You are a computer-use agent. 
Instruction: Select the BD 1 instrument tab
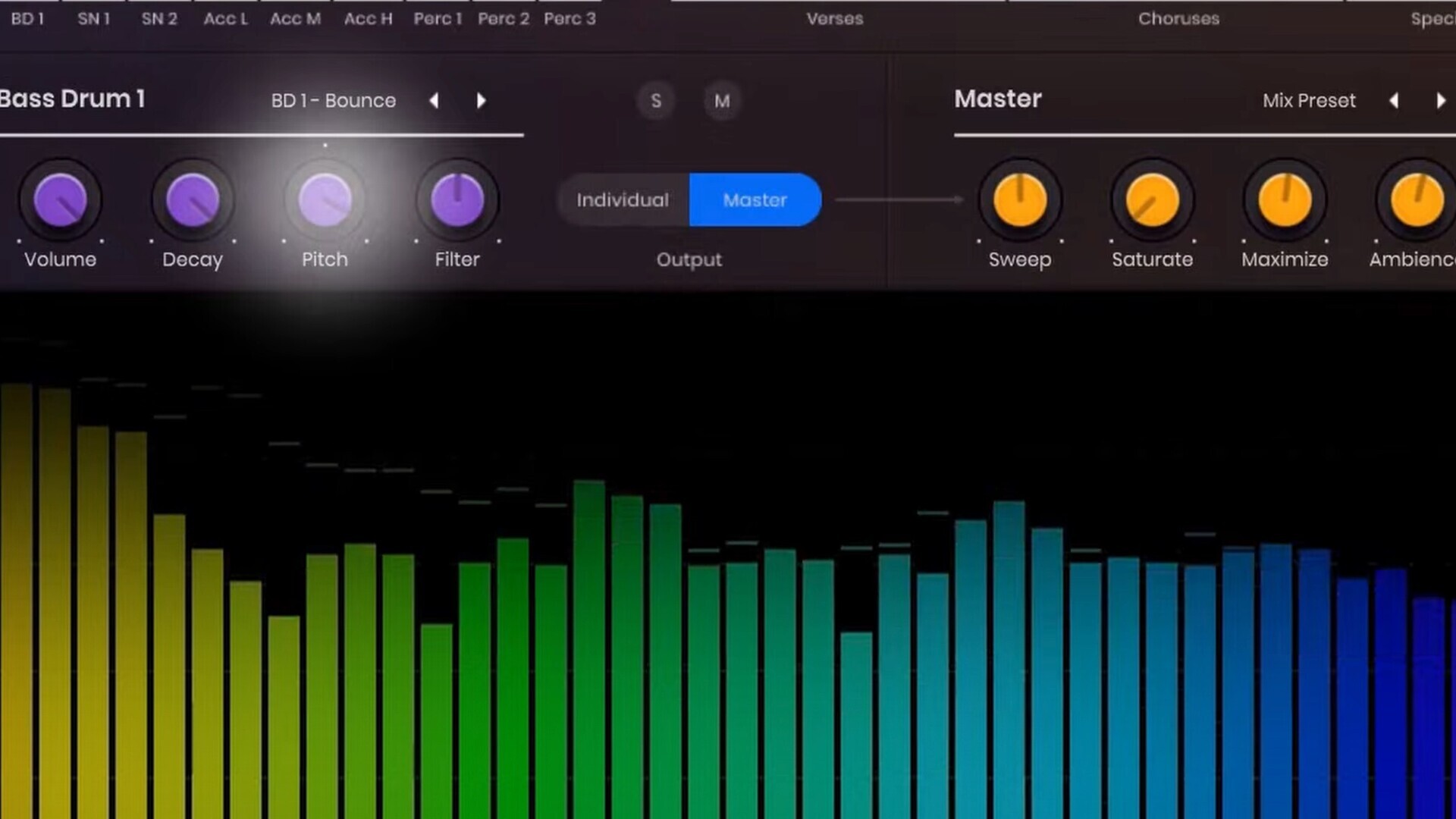27,19
